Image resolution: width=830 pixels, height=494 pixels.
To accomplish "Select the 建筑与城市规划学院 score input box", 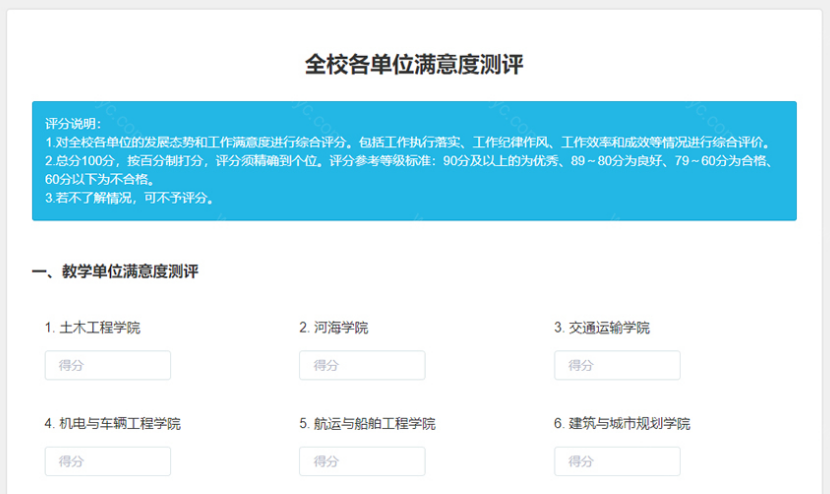I will click(x=616, y=461).
